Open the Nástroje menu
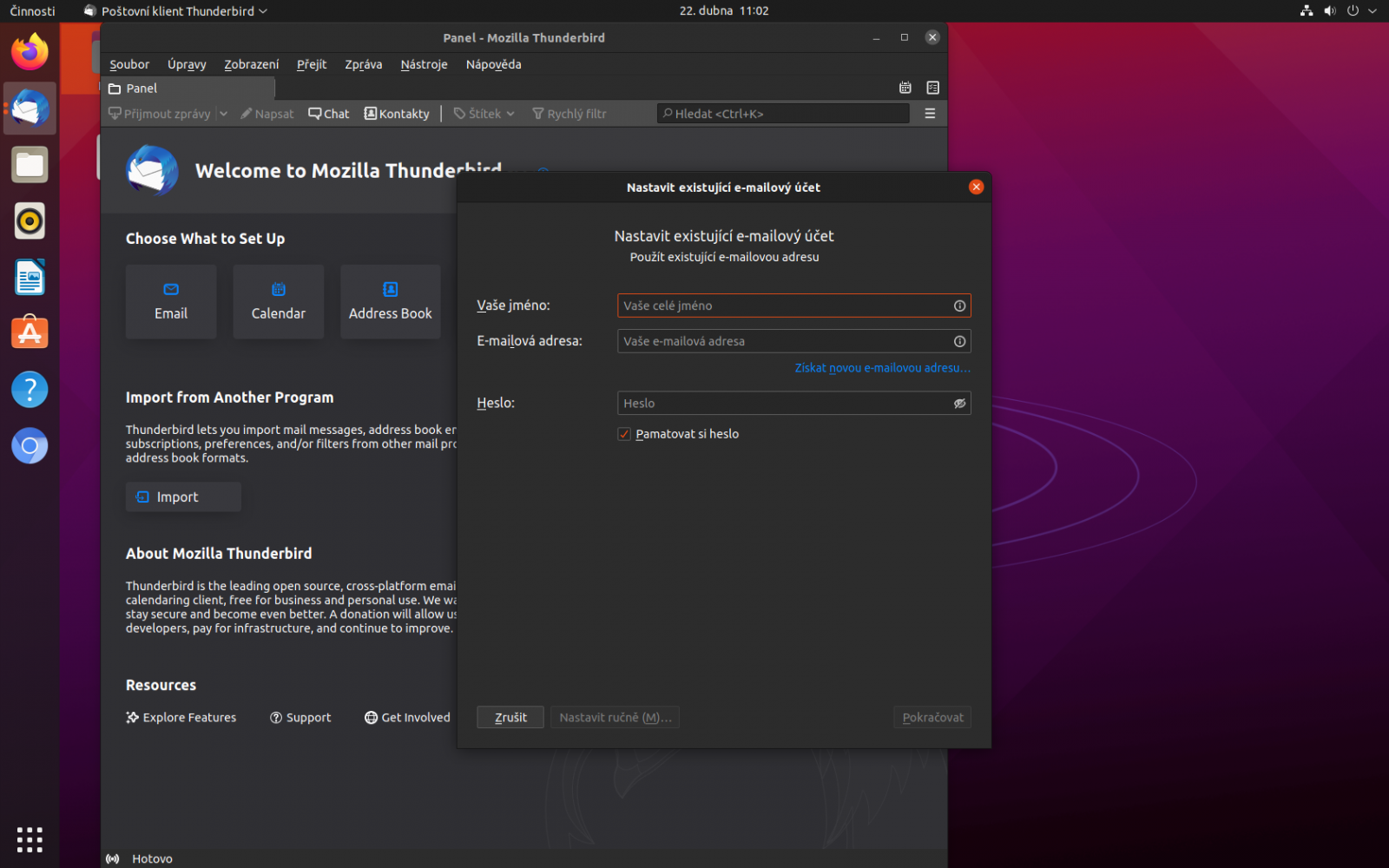The height and width of the screenshot is (868, 1389). pos(424,64)
